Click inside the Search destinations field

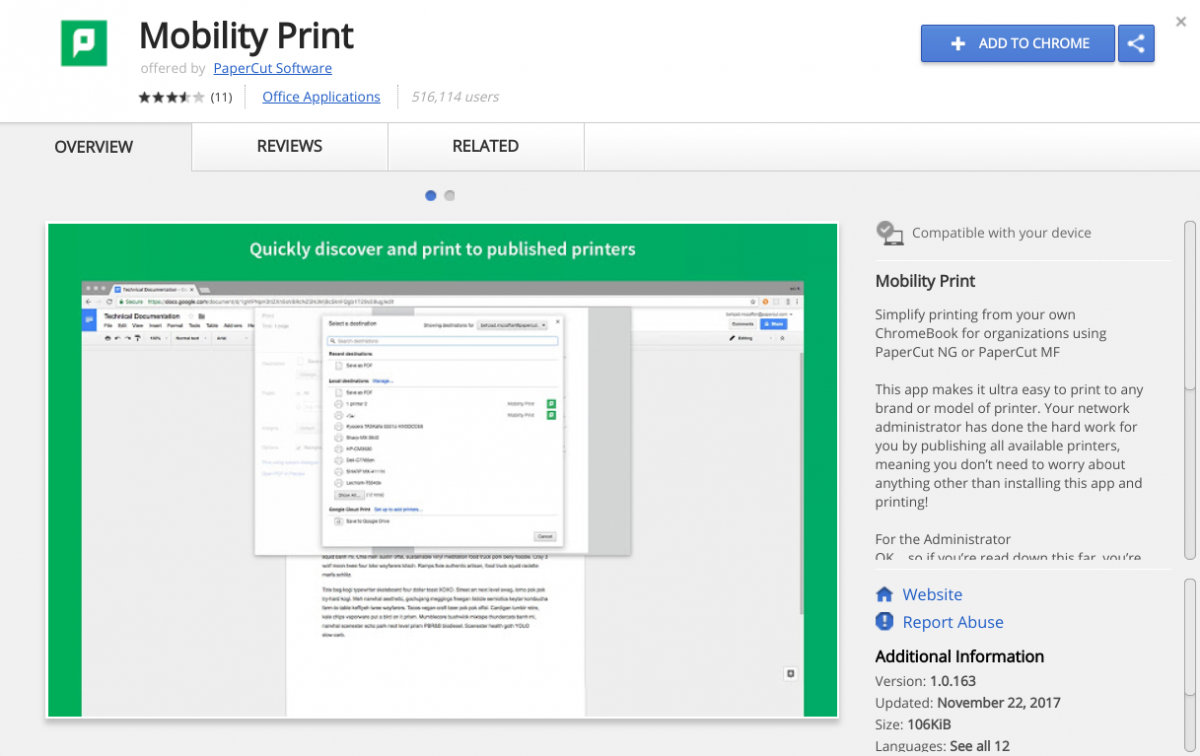coord(447,341)
